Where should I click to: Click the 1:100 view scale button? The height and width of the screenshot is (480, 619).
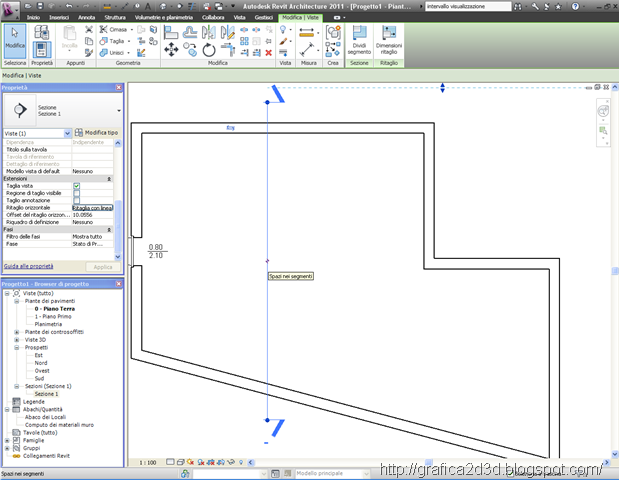[148, 462]
